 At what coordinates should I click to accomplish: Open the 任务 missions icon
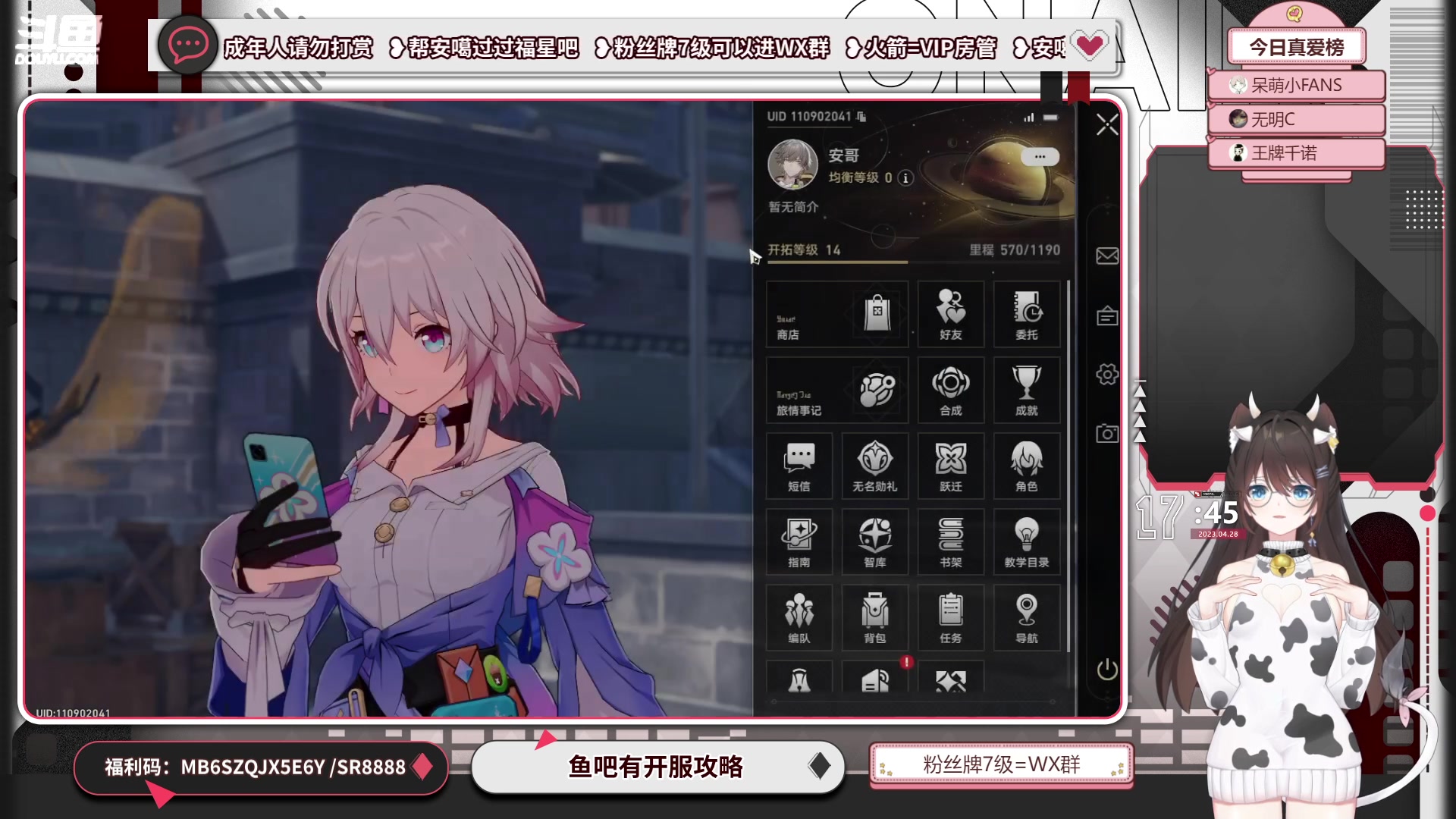coord(951,618)
